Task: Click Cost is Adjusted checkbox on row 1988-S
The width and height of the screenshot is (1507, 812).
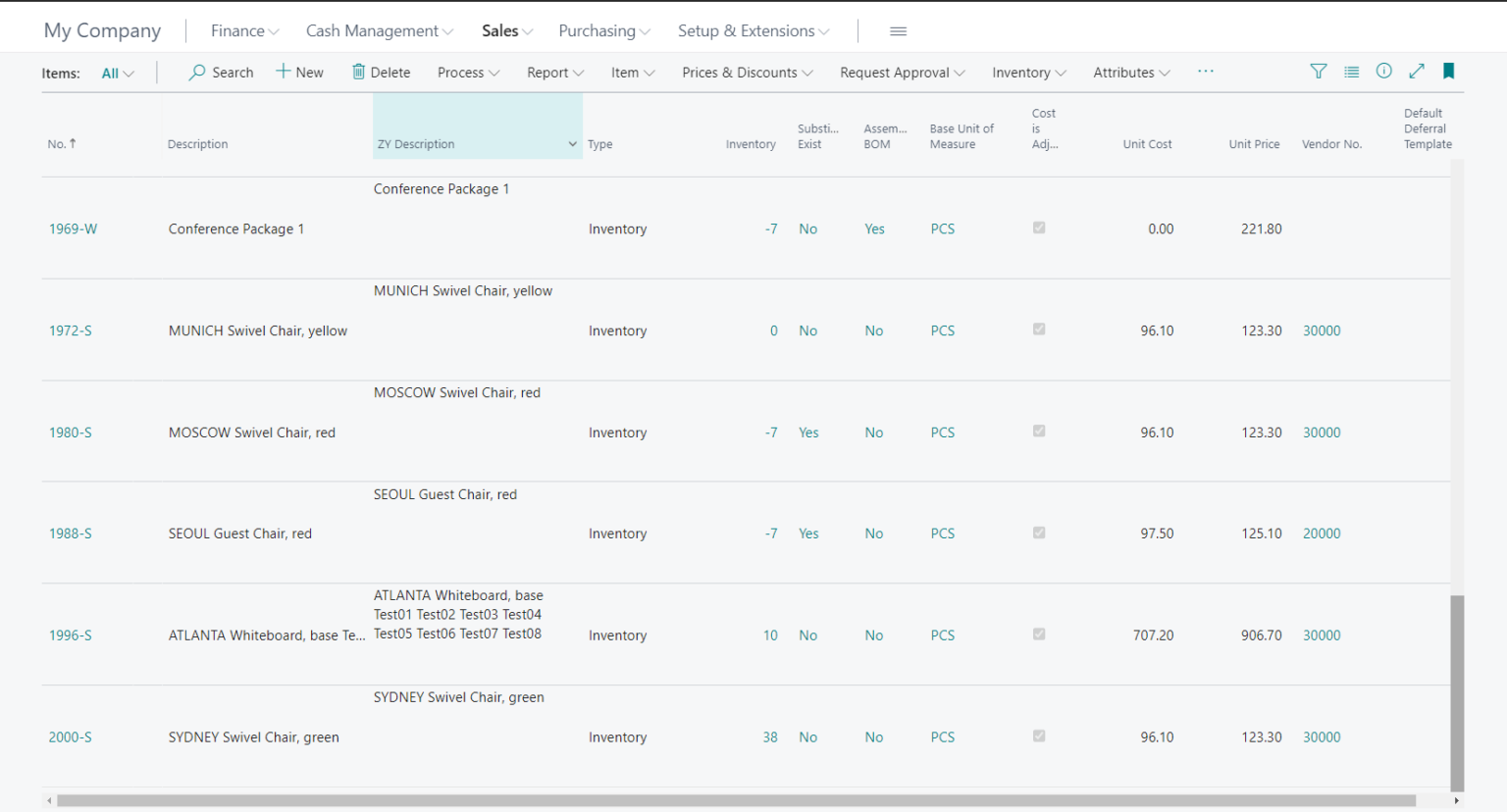Action: [x=1038, y=533]
